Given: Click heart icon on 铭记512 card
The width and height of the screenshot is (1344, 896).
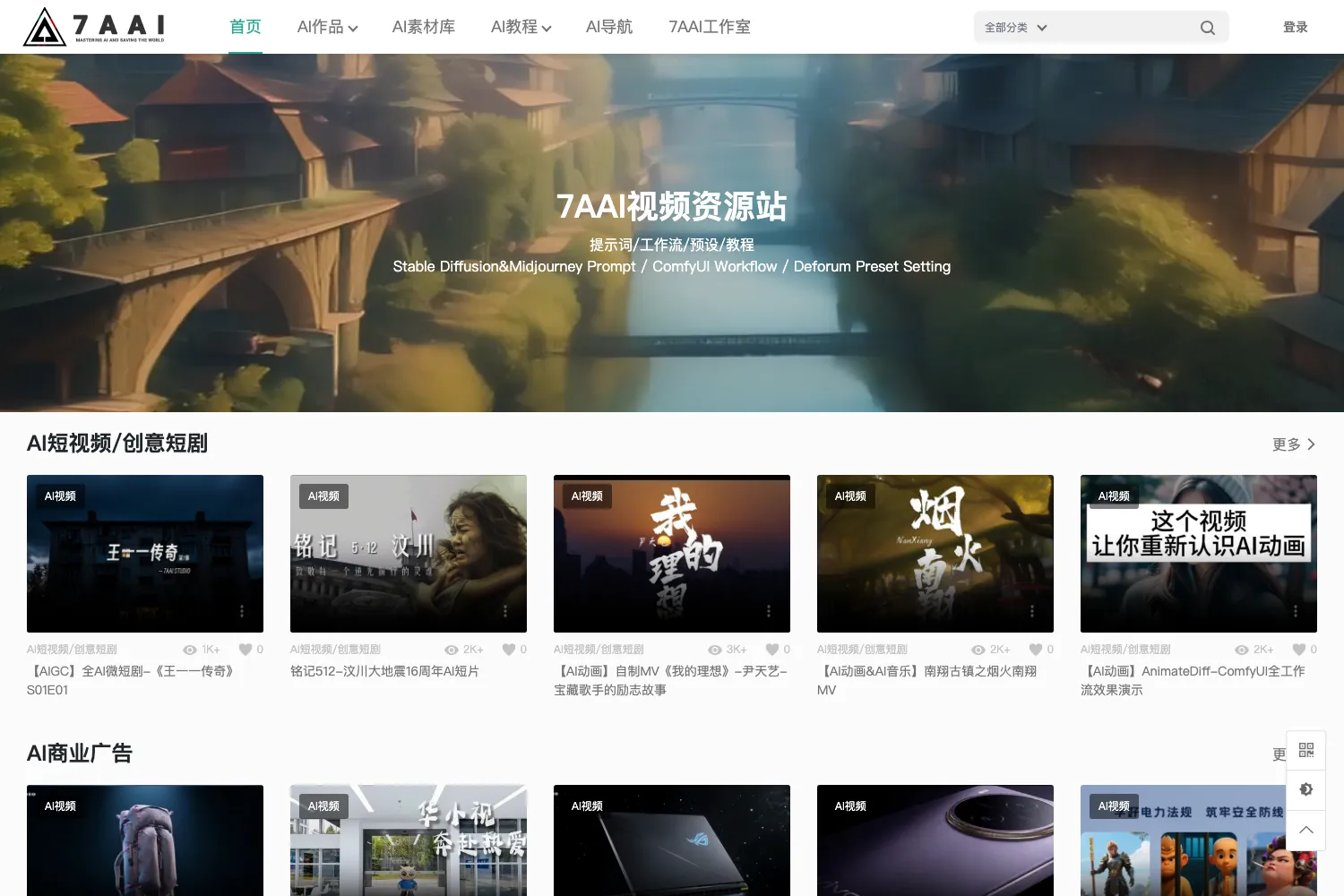Looking at the screenshot, I should (509, 650).
